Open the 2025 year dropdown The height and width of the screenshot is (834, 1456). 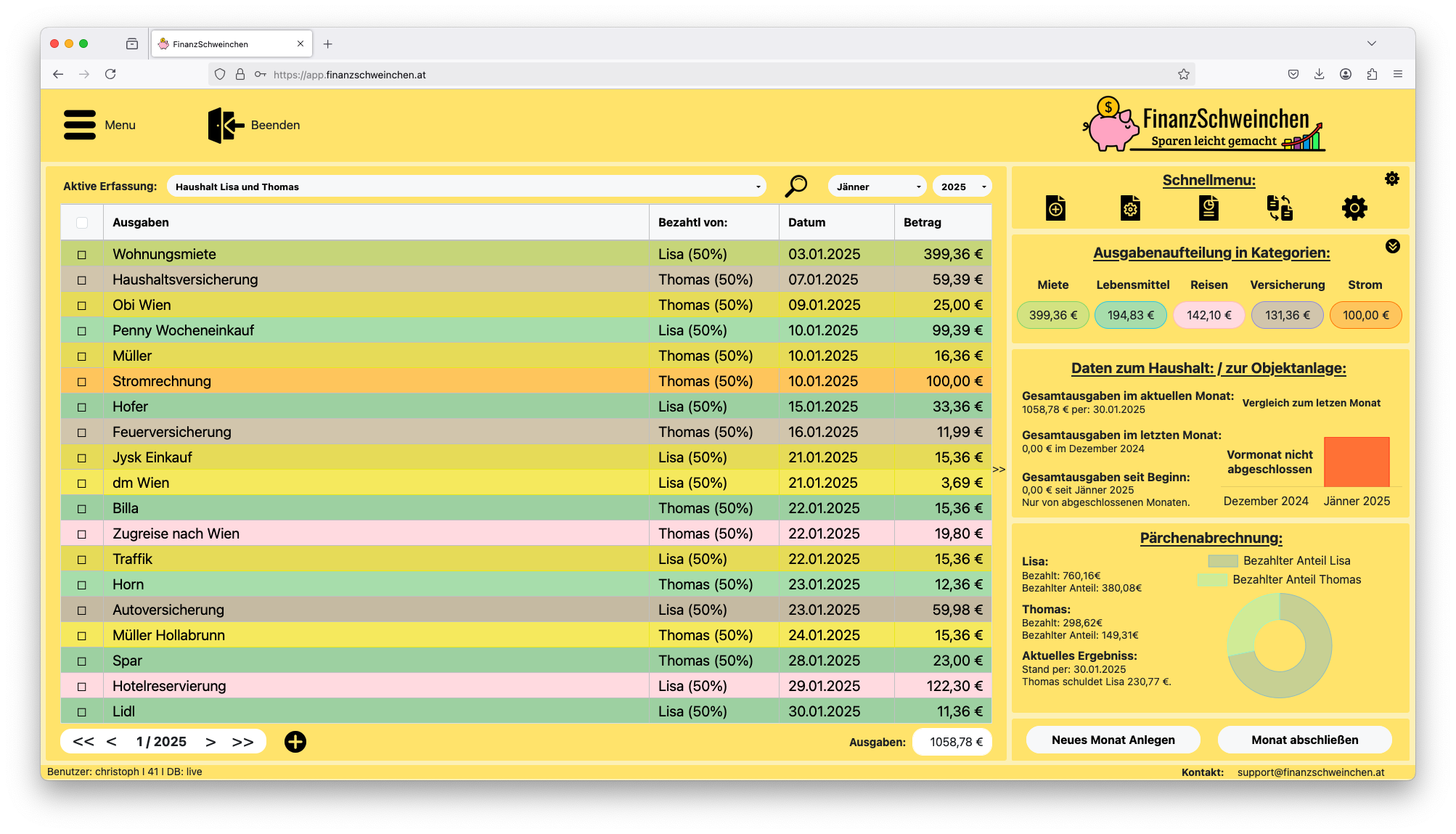point(962,187)
